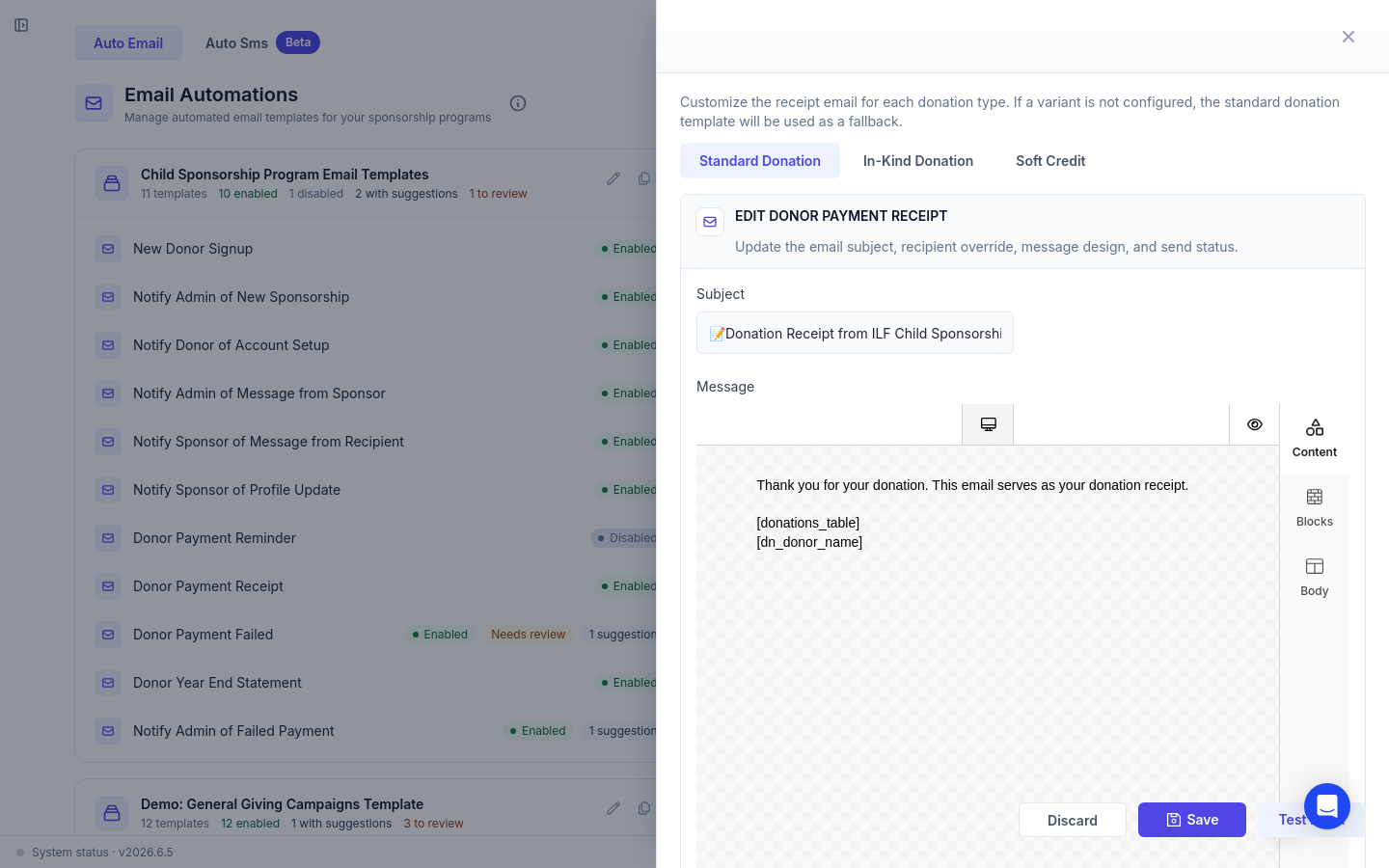
Task: Click copy icon for Demo General Giving template
Action: [644, 808]
